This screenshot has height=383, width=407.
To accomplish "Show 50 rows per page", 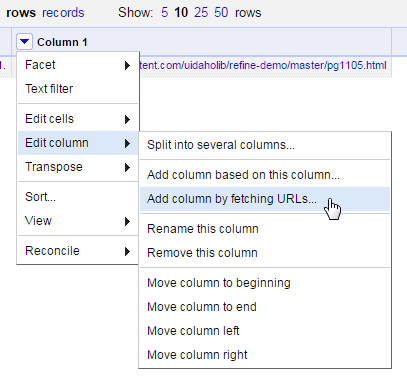I will [x=221, y=13].
